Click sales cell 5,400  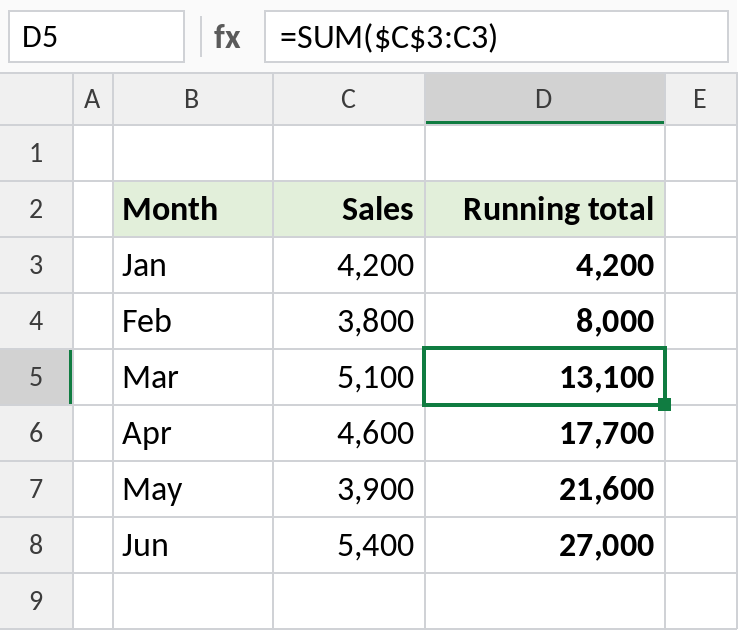point(349,545)
